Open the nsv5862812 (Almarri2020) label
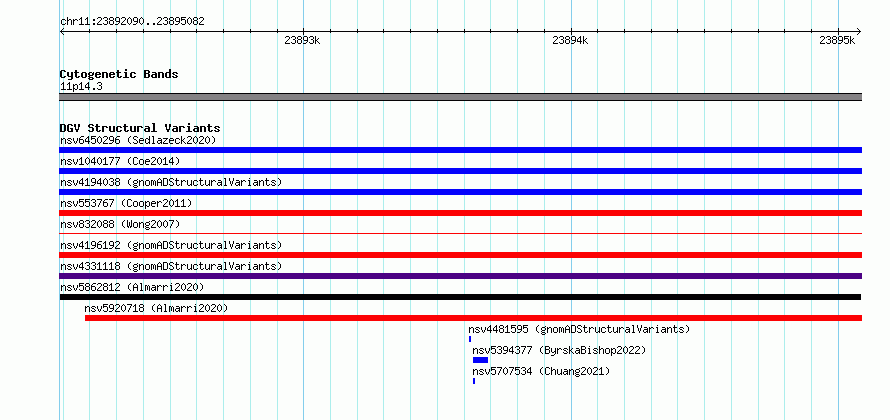This screenshot has height=420, width=890. [x=132, y=287]
